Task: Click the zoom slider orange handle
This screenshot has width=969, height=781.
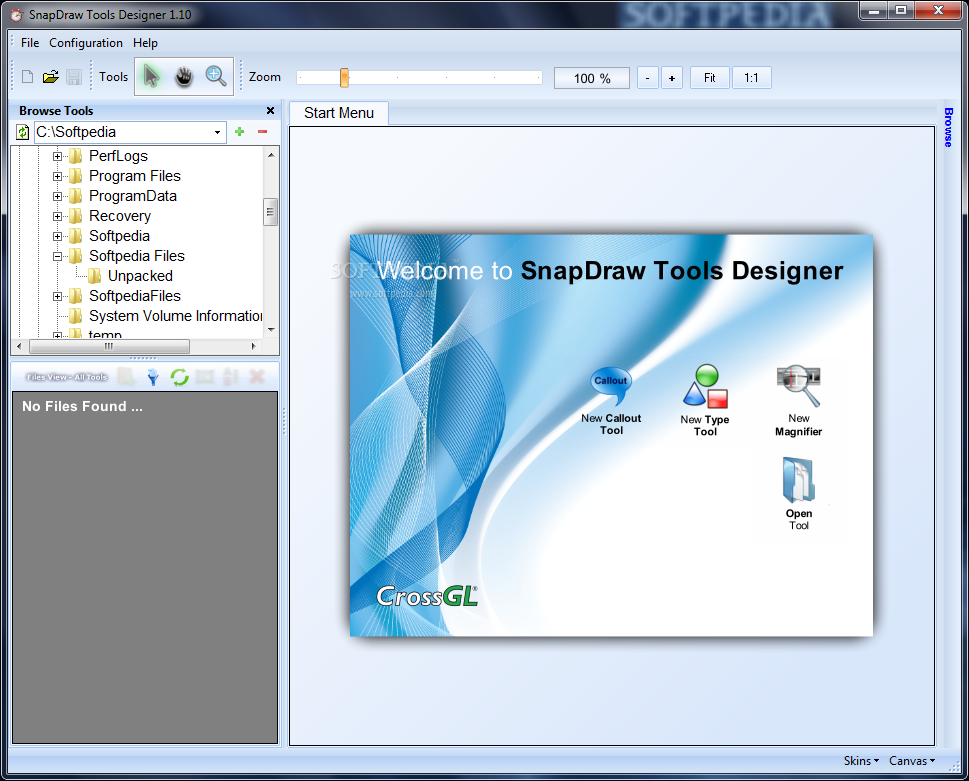Action: (344, 77)
